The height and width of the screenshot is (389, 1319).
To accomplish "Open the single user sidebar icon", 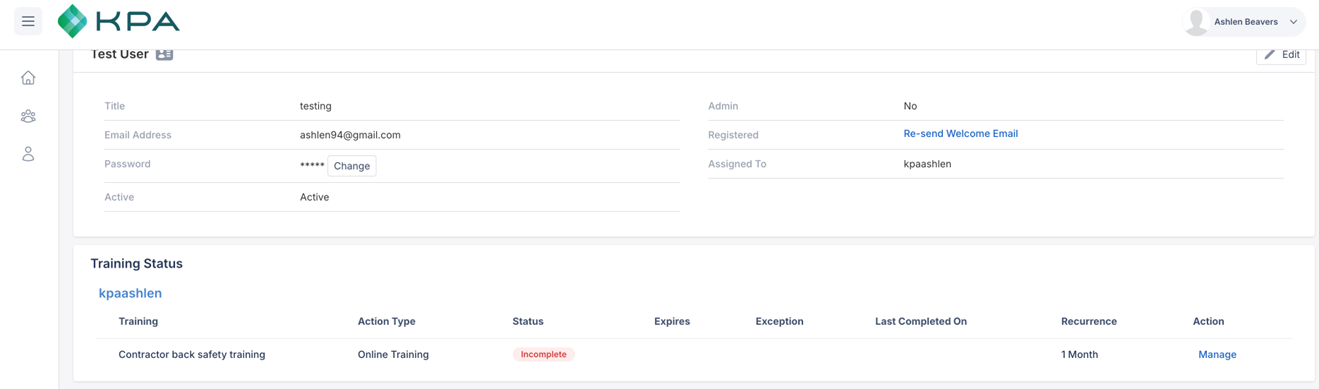I will point(28,154).
